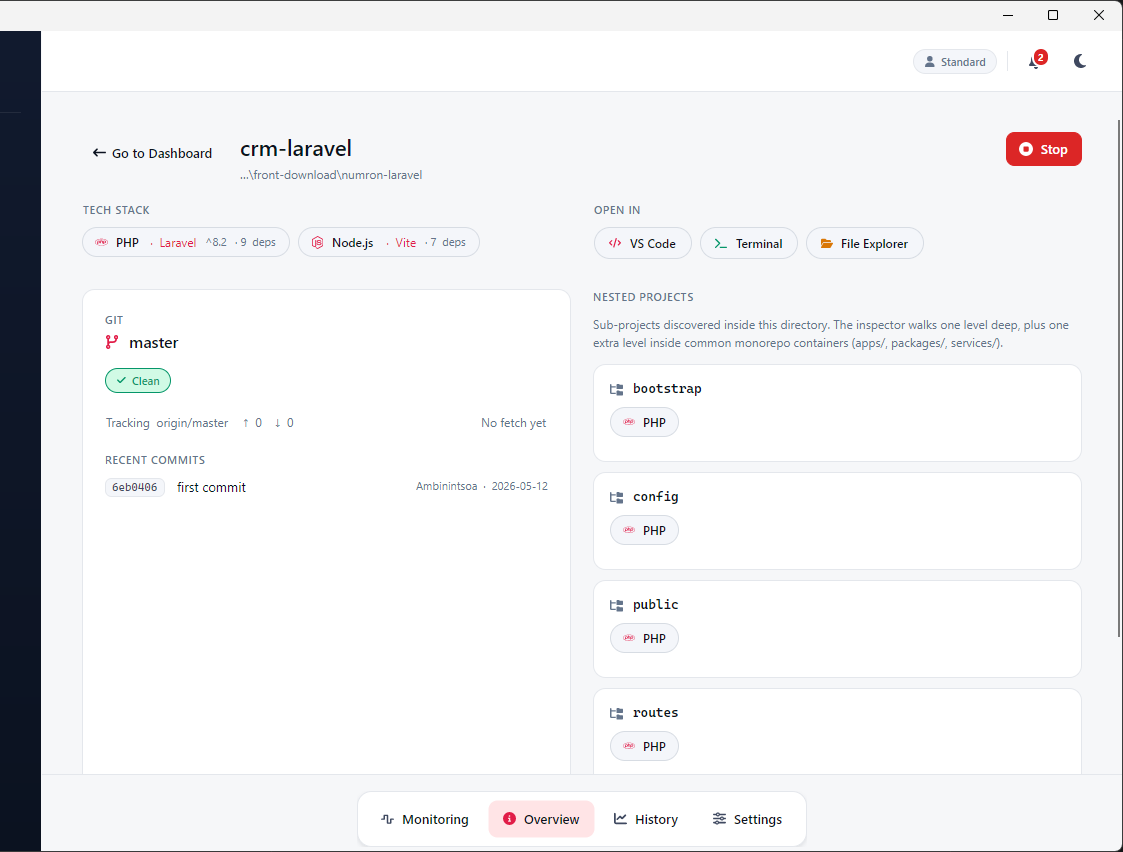Open project in Terminal
Viewport: 1123px width, 852px height.
[x=748, y=243]
